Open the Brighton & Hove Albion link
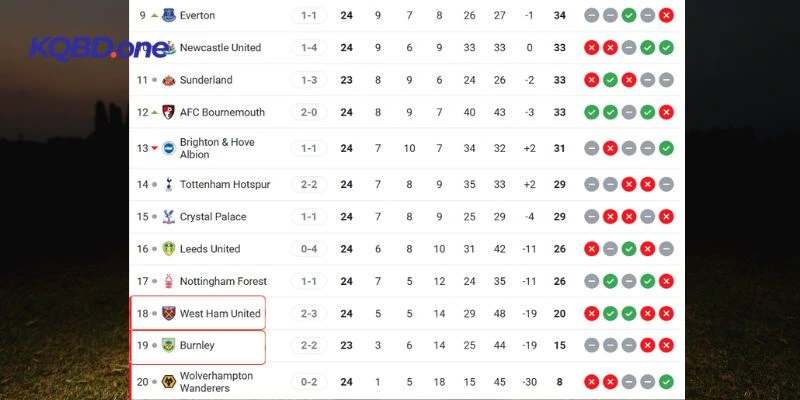Viewport: 800px width, 400px height. [x=217, y=148]
